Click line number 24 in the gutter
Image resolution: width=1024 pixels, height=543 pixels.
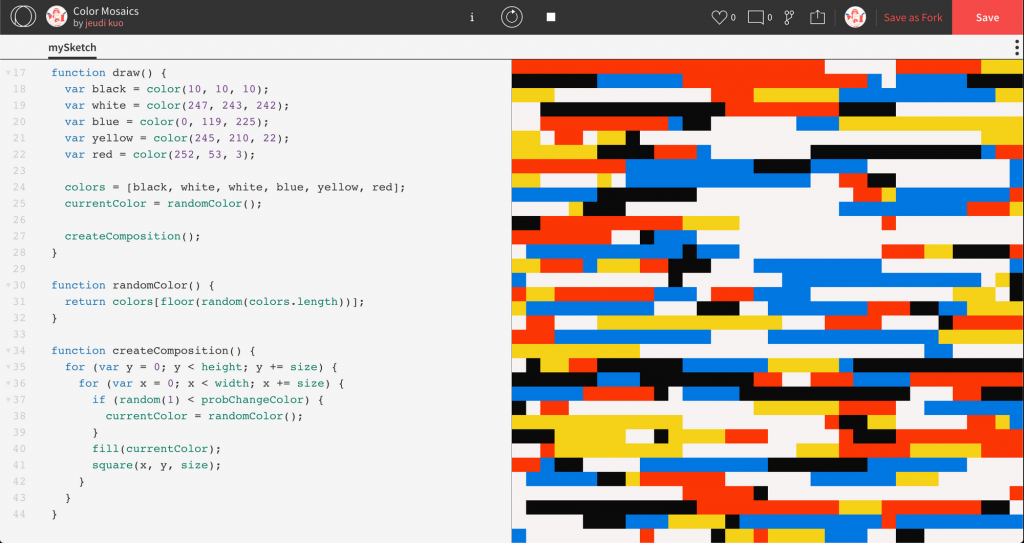coord(19,187)
